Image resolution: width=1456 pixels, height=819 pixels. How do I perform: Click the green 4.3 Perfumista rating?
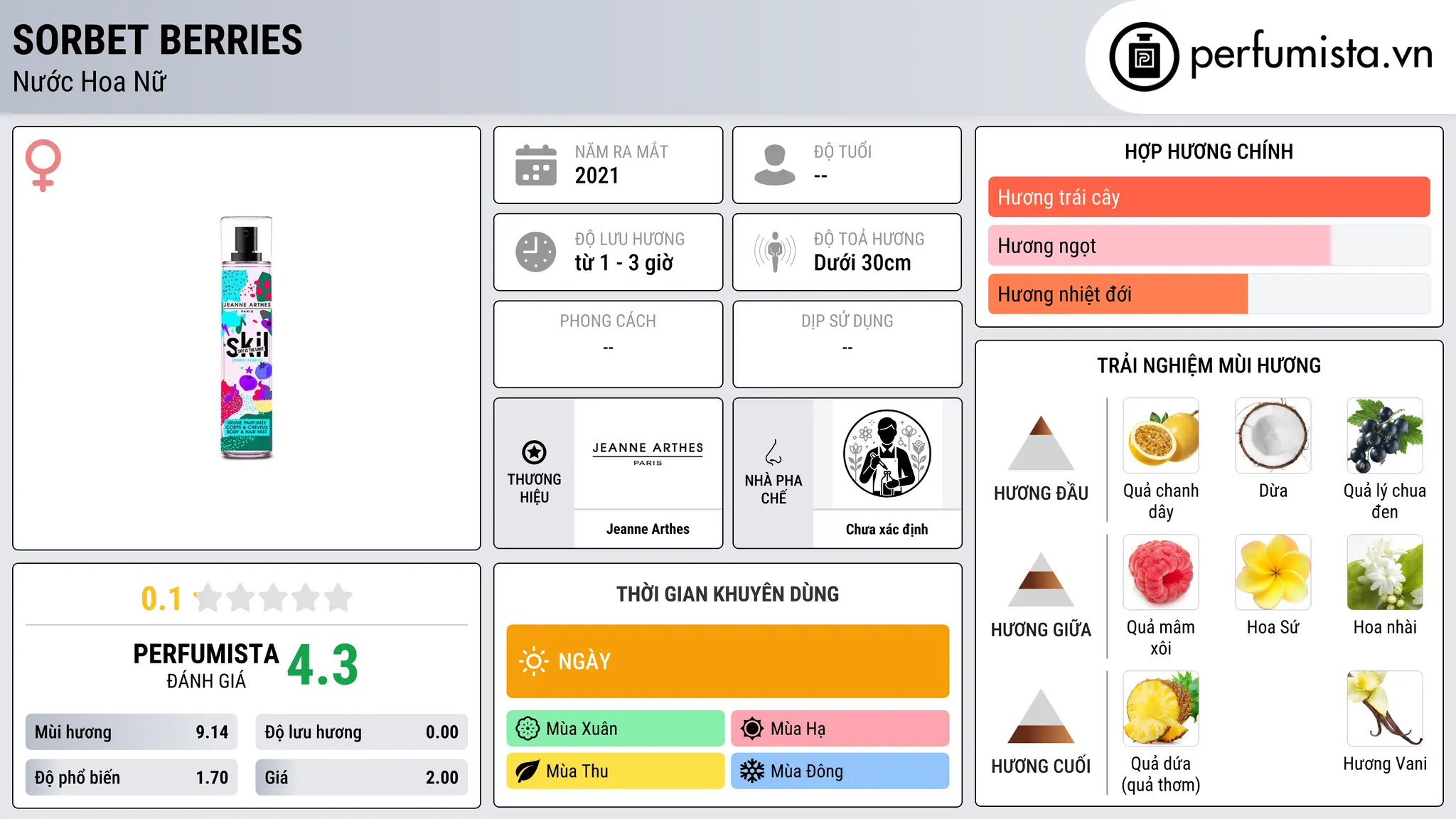click(323, 665)
